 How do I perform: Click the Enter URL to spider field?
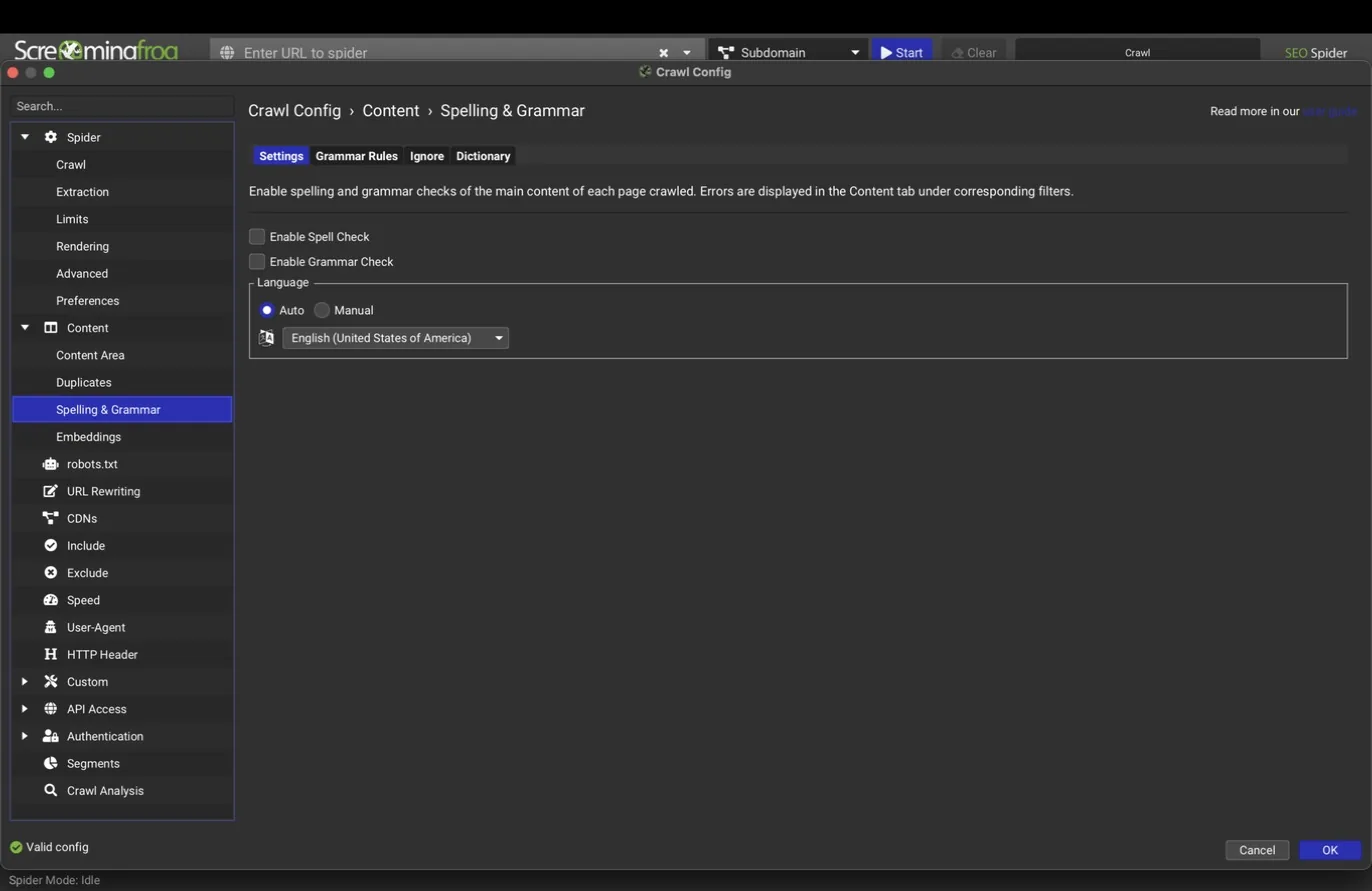pyautogui.click(x=440, y=53)
